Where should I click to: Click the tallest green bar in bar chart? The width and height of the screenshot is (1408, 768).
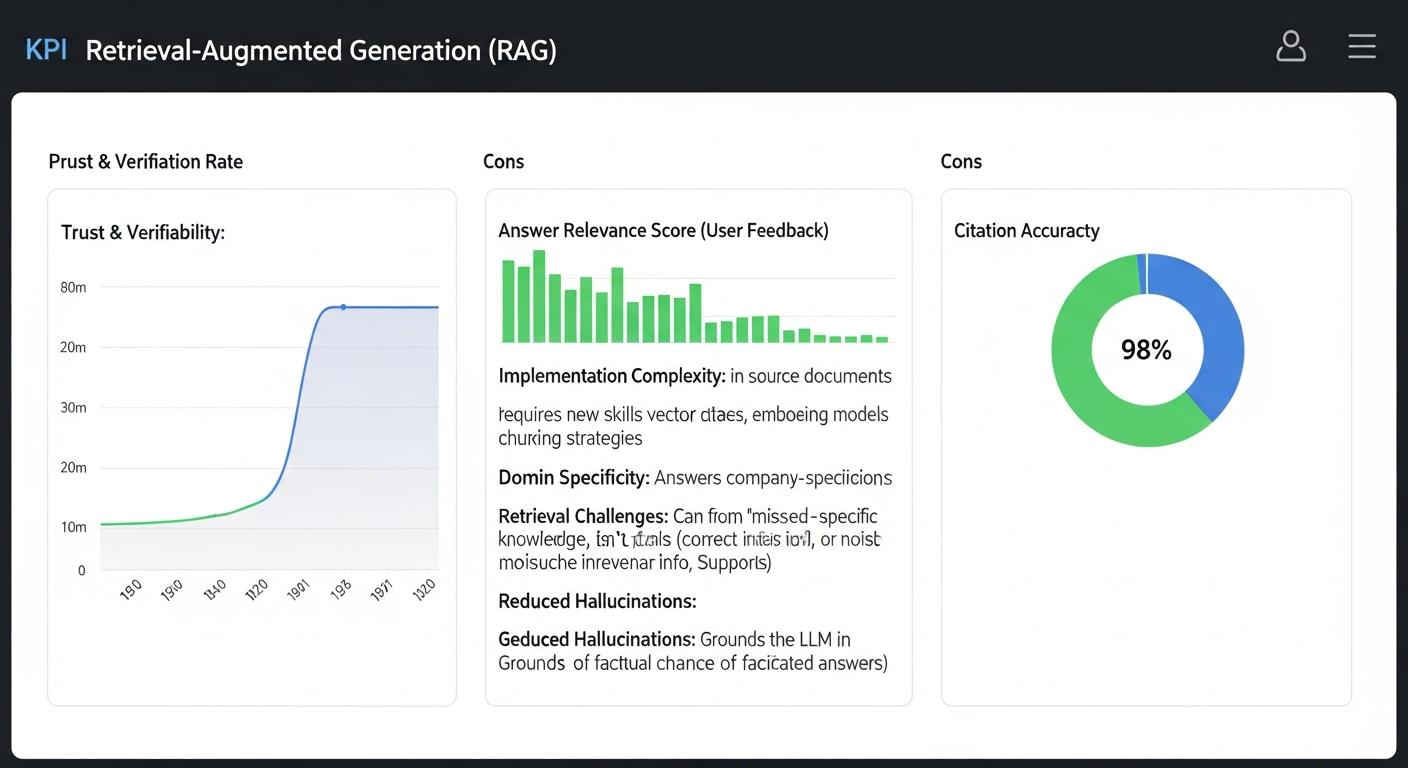click(x=539, y=296)
